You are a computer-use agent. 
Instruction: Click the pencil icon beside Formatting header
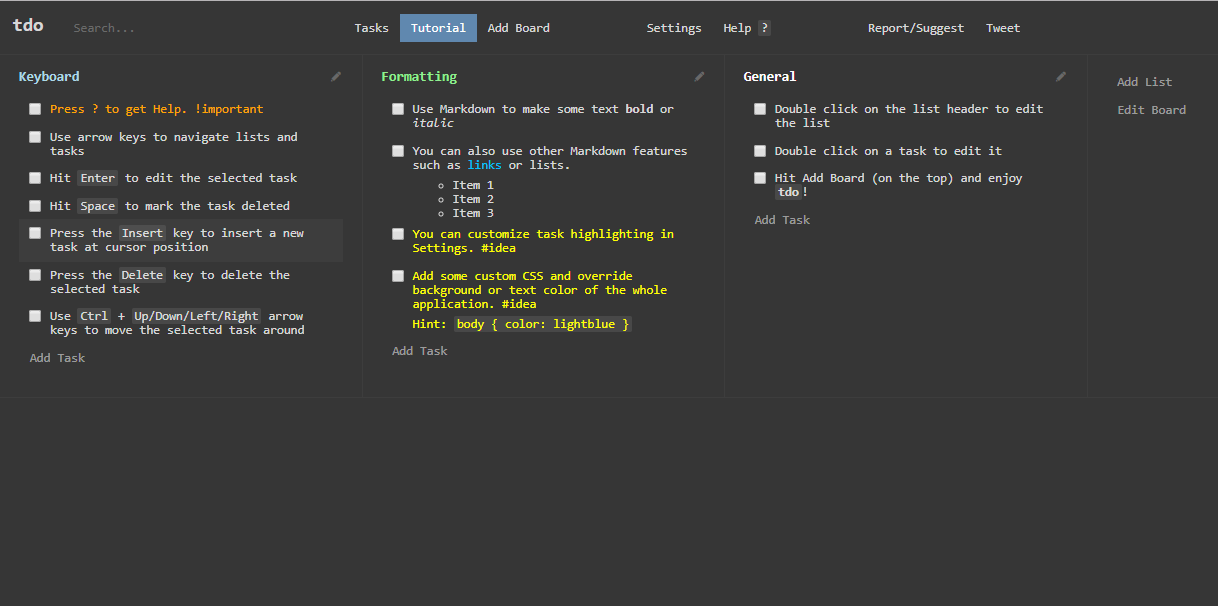pyautogui.click(x=699, y=76)
